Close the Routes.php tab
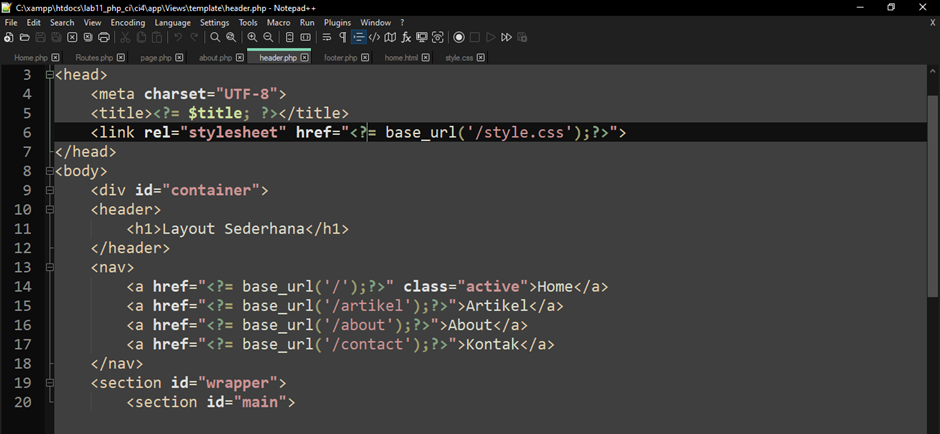Image resolution: width=940 pixels, height=434 pixels. click(x=120, y=58)
